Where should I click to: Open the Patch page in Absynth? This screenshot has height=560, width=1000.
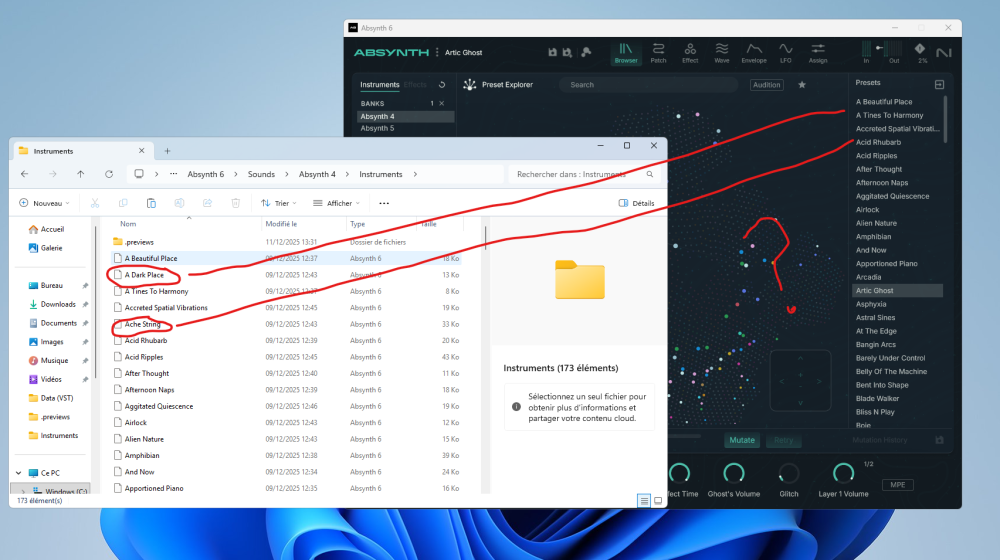tap(658, 53)
